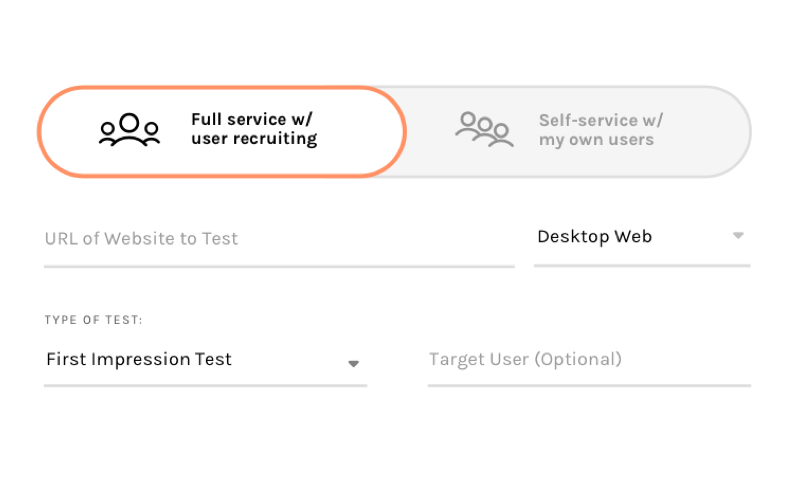
Task: Click the three-person group icon for Full service
Action: coord(129,130)
